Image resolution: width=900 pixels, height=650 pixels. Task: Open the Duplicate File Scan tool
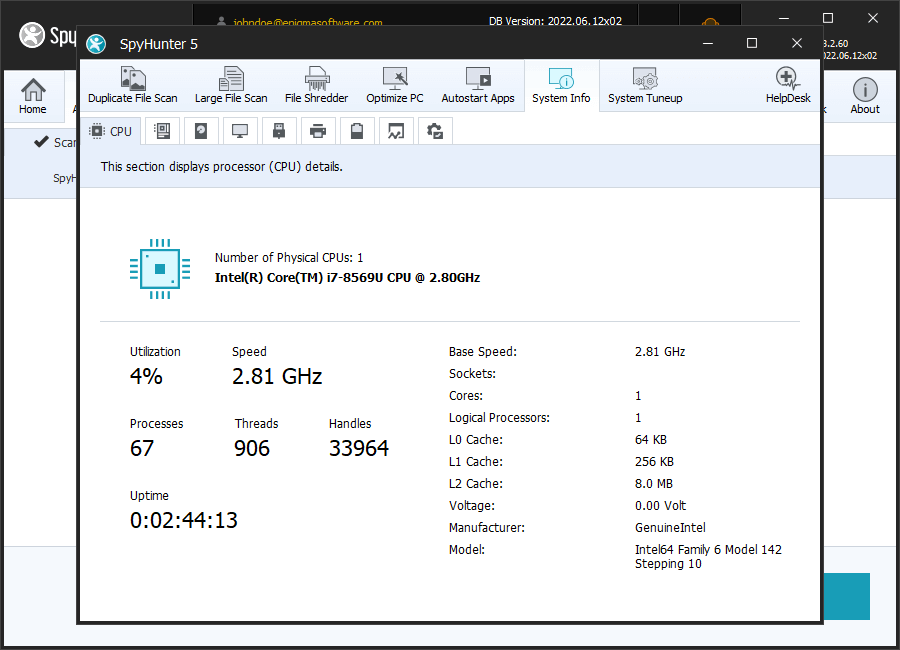point(132,85)
